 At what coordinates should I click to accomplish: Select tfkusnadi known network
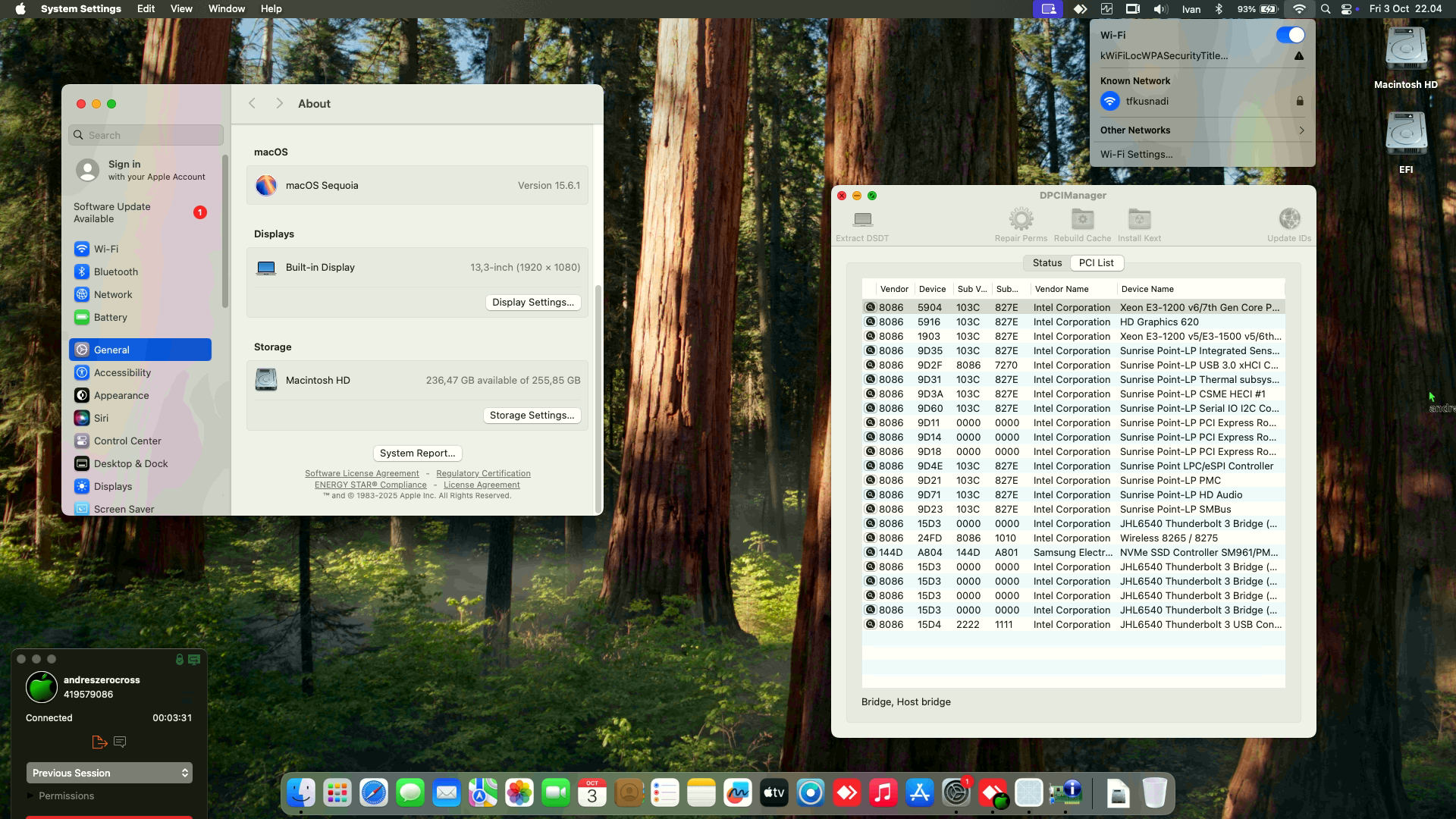1202,101
